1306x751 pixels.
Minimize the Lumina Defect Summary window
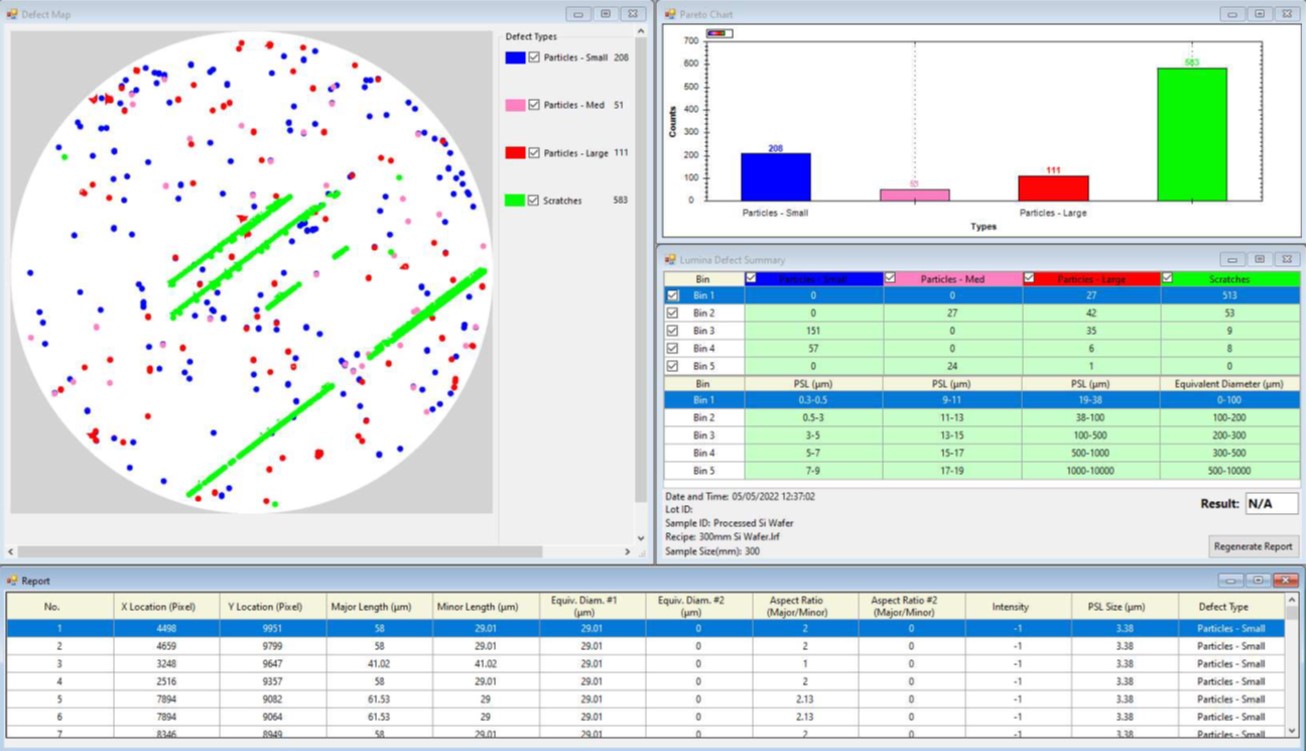(x=1232, y=260)
